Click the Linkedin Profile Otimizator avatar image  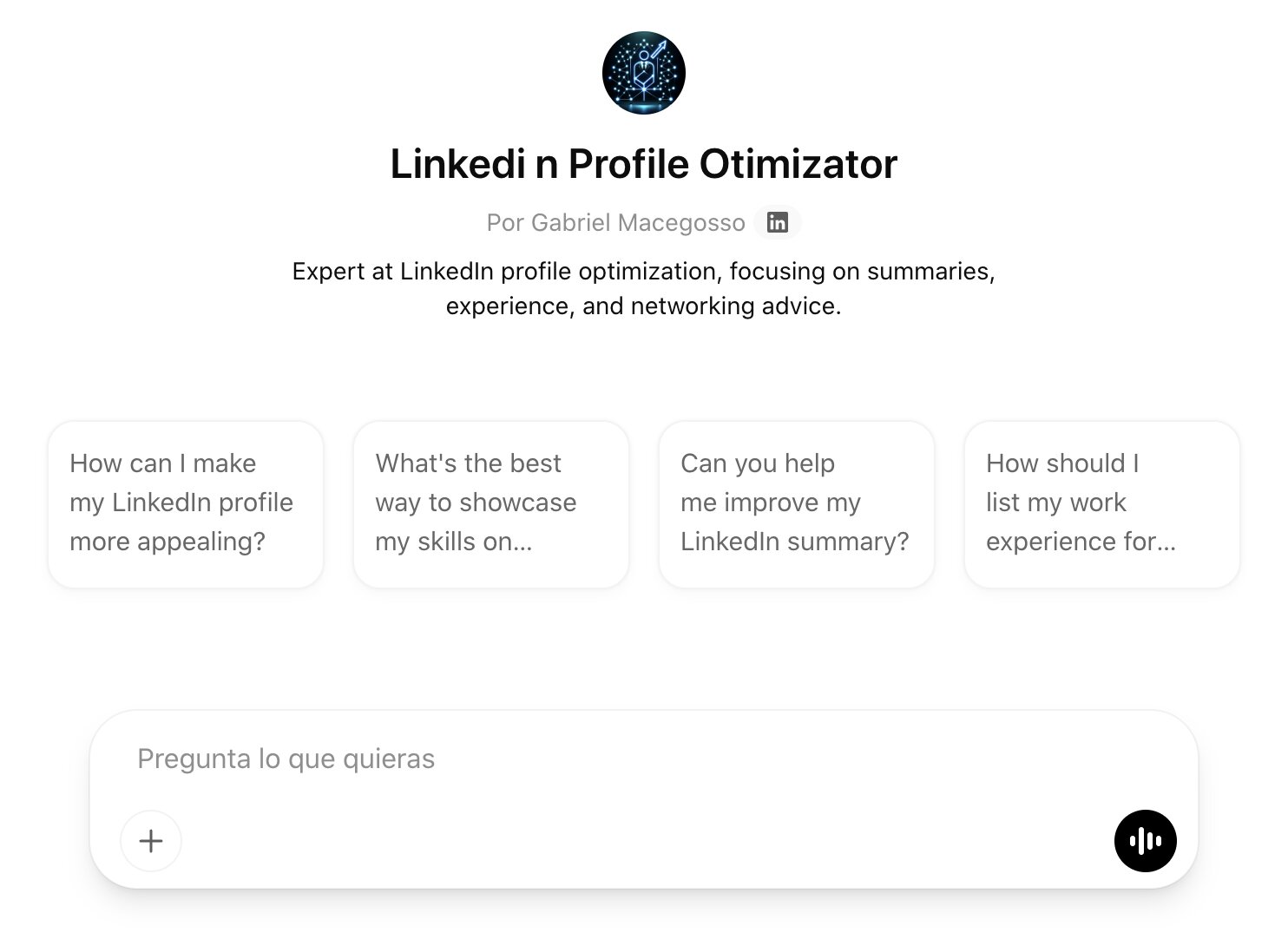pyautogui.click(x=643, y=73)
